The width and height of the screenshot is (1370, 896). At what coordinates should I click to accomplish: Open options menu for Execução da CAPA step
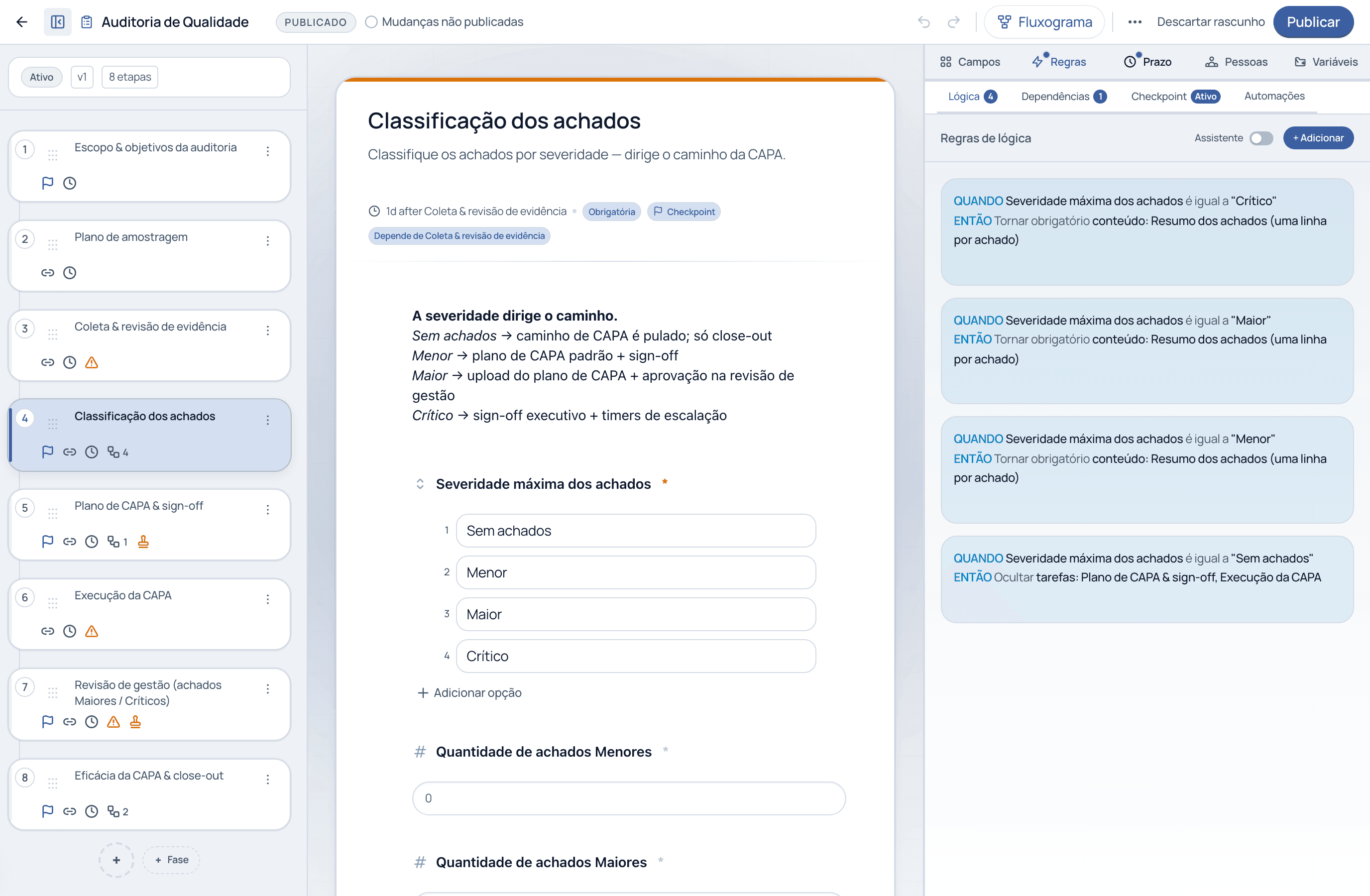[268, 599]
